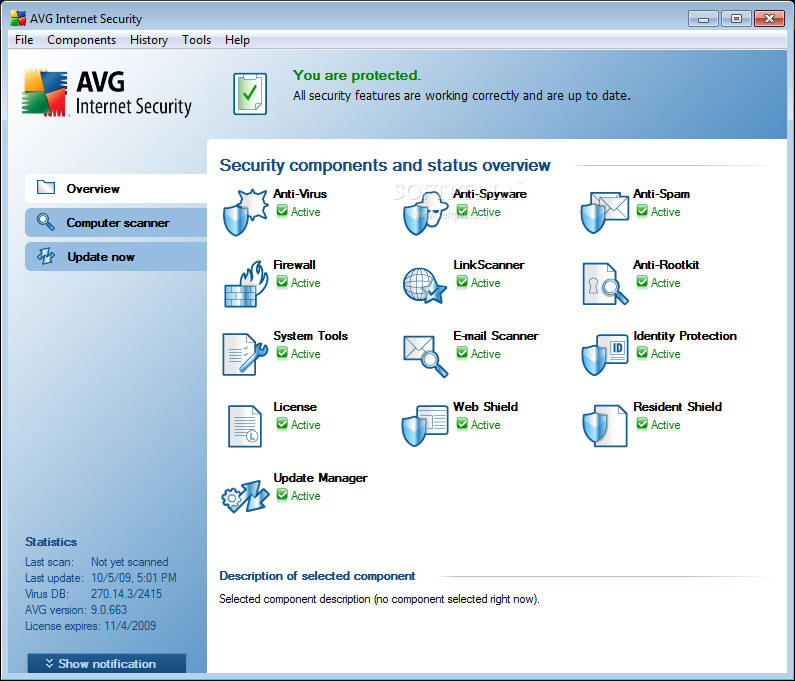Maximize the AVG Internet Security window
Screen dimensions: 795x681
click(x=736, y=19)
